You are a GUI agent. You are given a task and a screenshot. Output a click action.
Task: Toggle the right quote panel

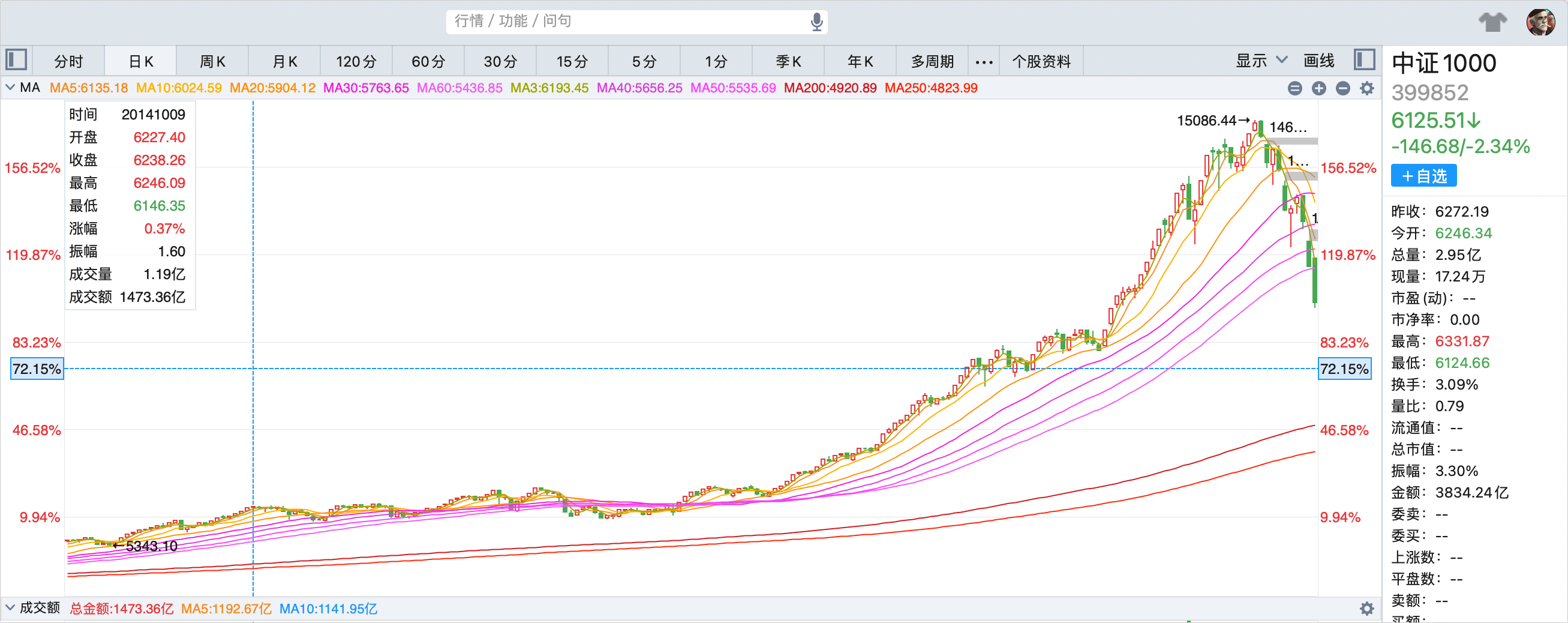(1365, 60)
